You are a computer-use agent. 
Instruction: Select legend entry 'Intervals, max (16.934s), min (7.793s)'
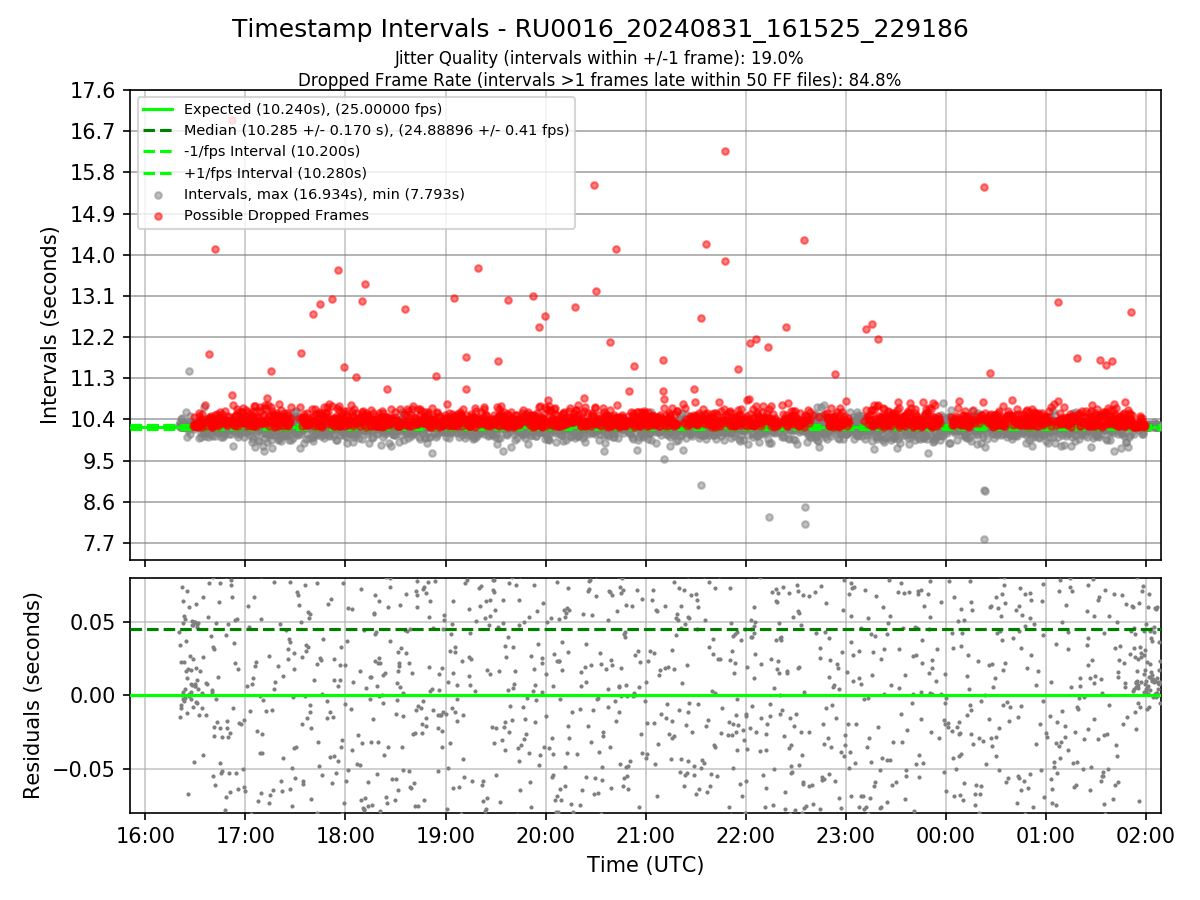click(324, 194)
